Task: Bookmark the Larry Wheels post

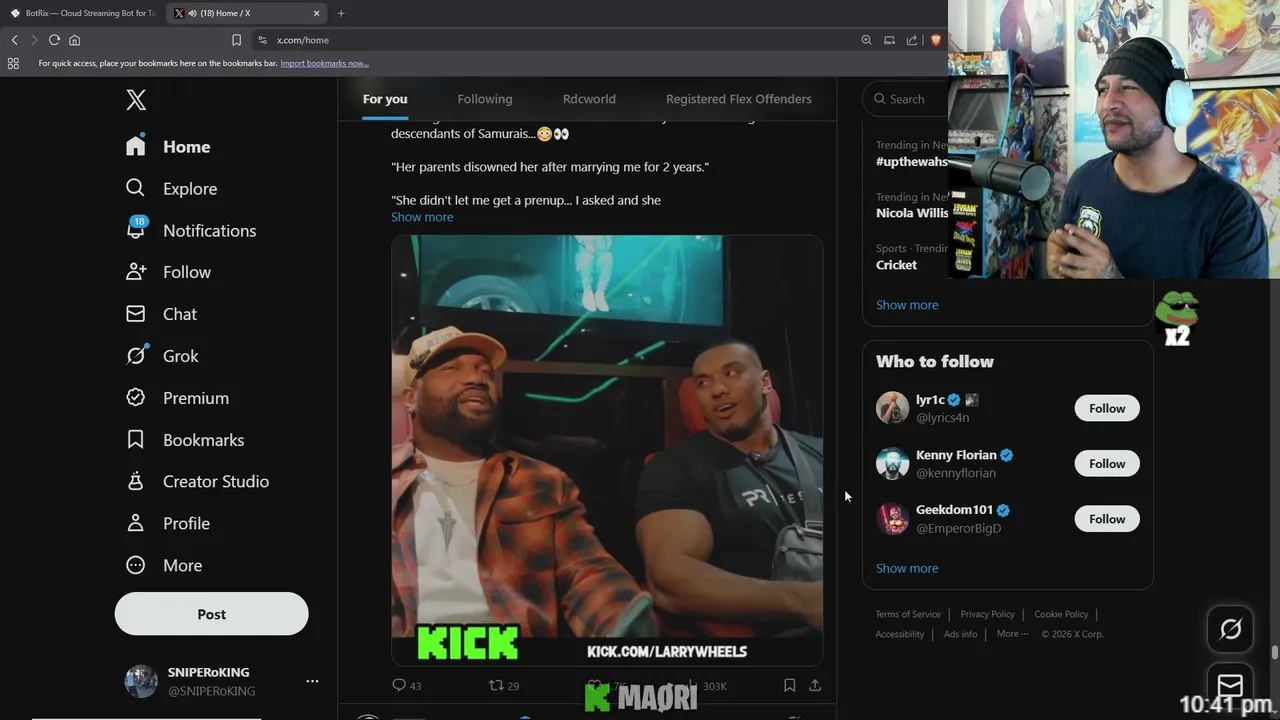Action: tap(789, 685)
